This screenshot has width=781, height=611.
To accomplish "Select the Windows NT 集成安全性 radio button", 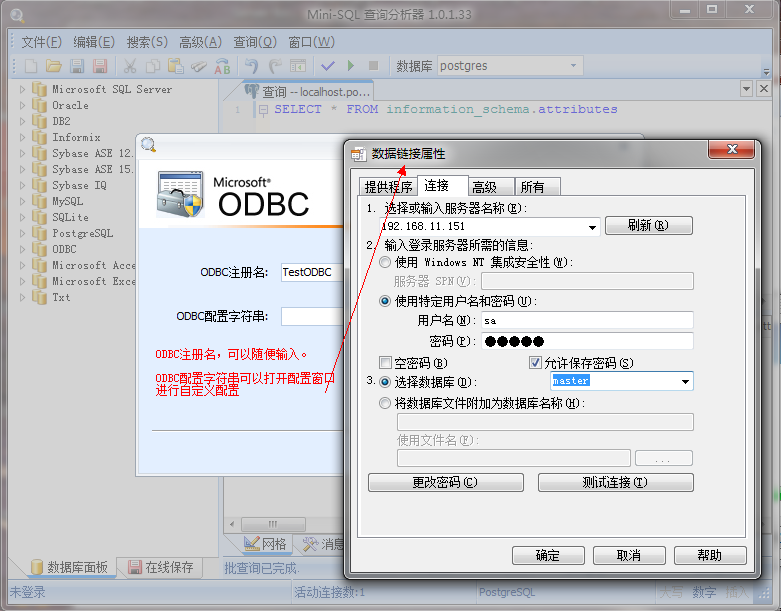I will click(x=385, y=262).
